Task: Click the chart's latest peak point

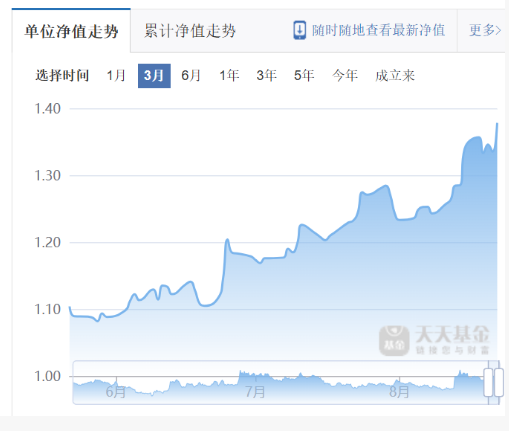Action: coord(497,124)
